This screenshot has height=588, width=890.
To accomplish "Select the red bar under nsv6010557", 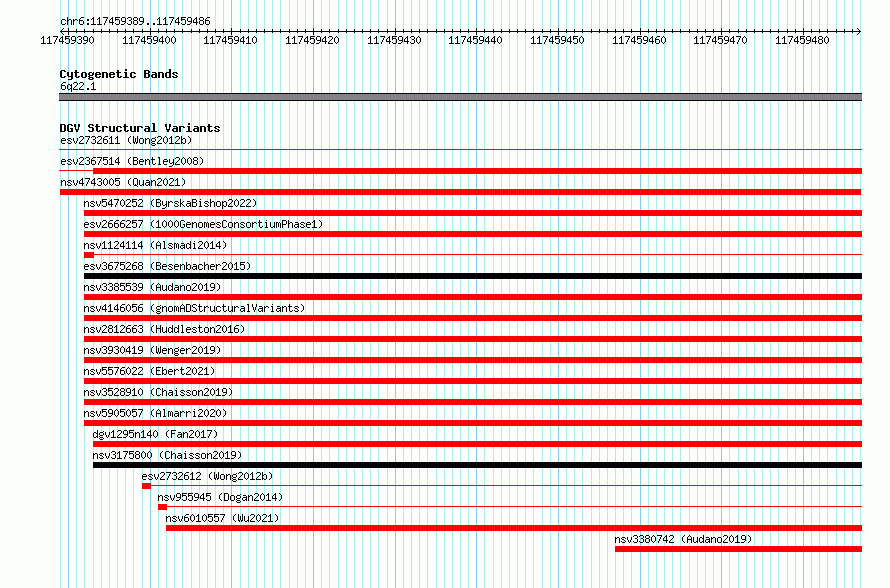I will [514, 528].
